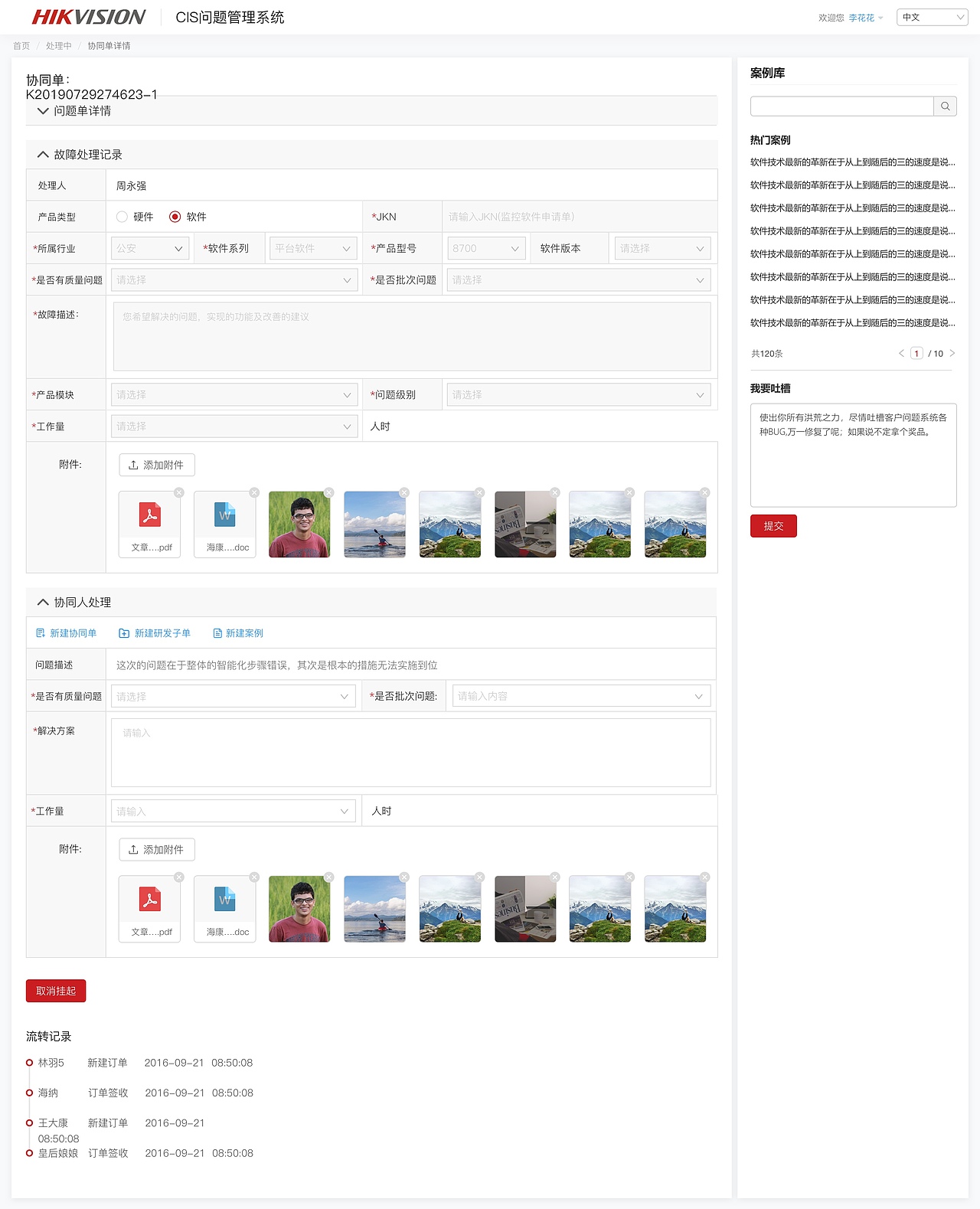Open the 问题级别 dropdown

(579, 395)
